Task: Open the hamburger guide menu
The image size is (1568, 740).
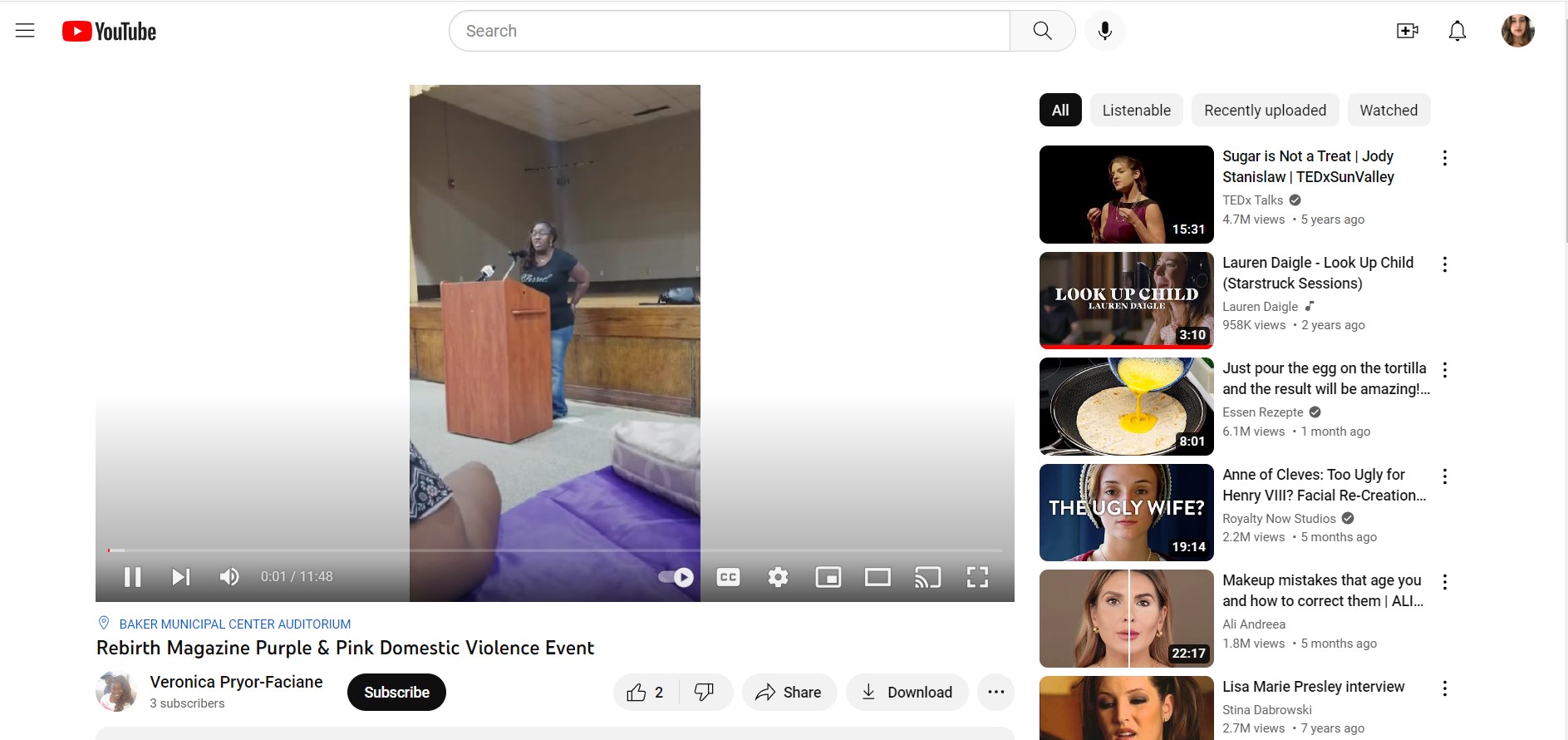Action: [25, 31]
